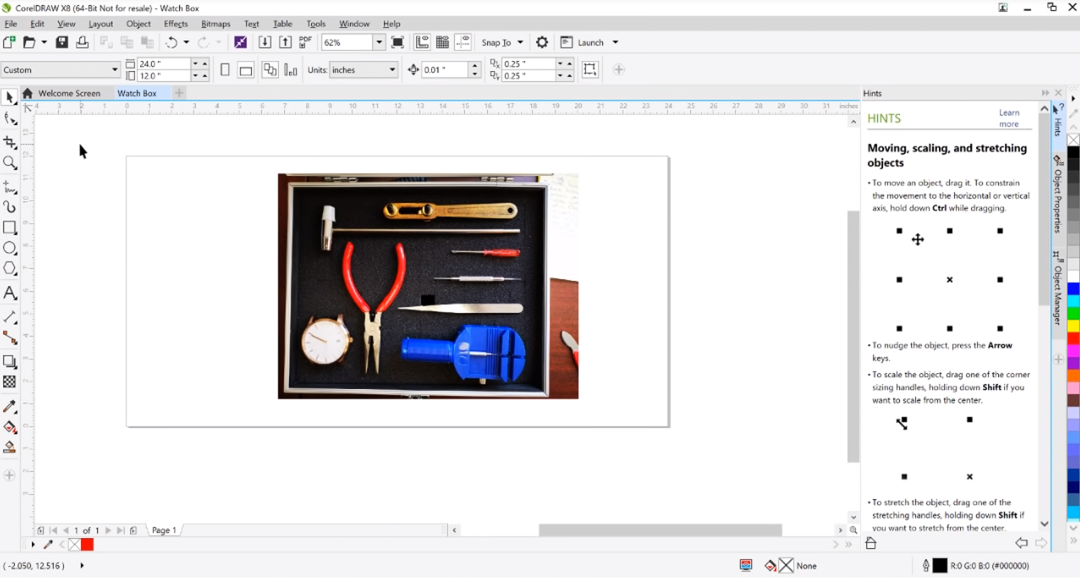Toggle portrait page orientation
The image size is (1080, 578).
(x=224, y=69)
